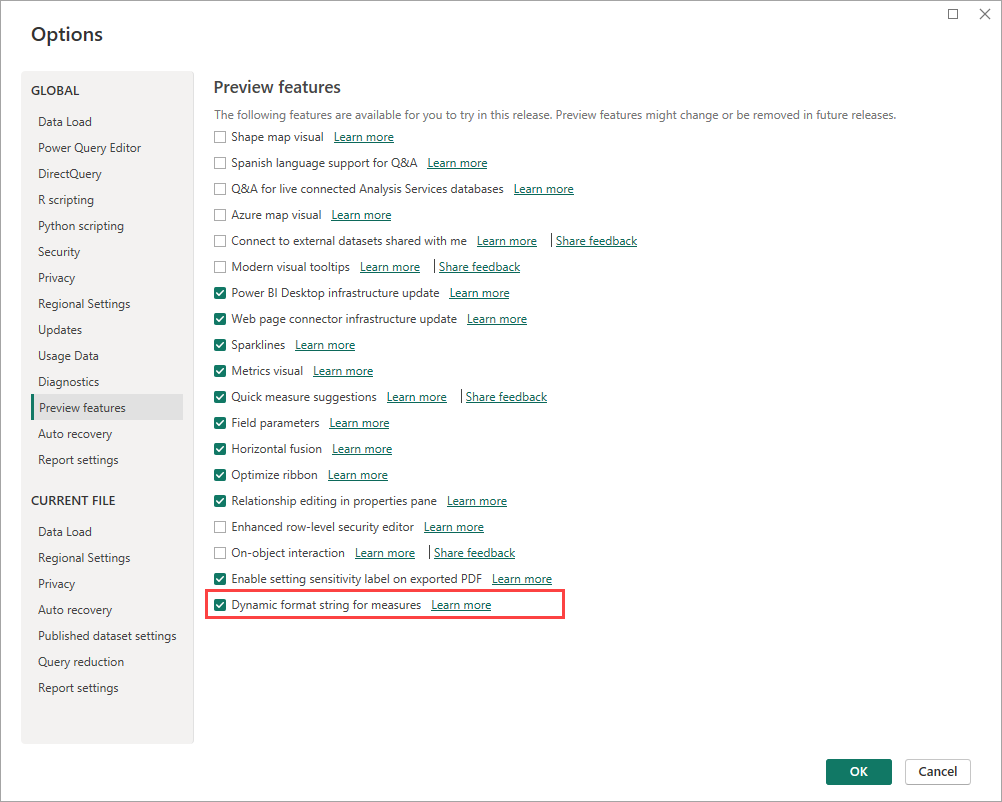1002x802 pixels.
Task: Open Learn more for Power BI Desktop infrastructure update
Action: pos(479,293)
